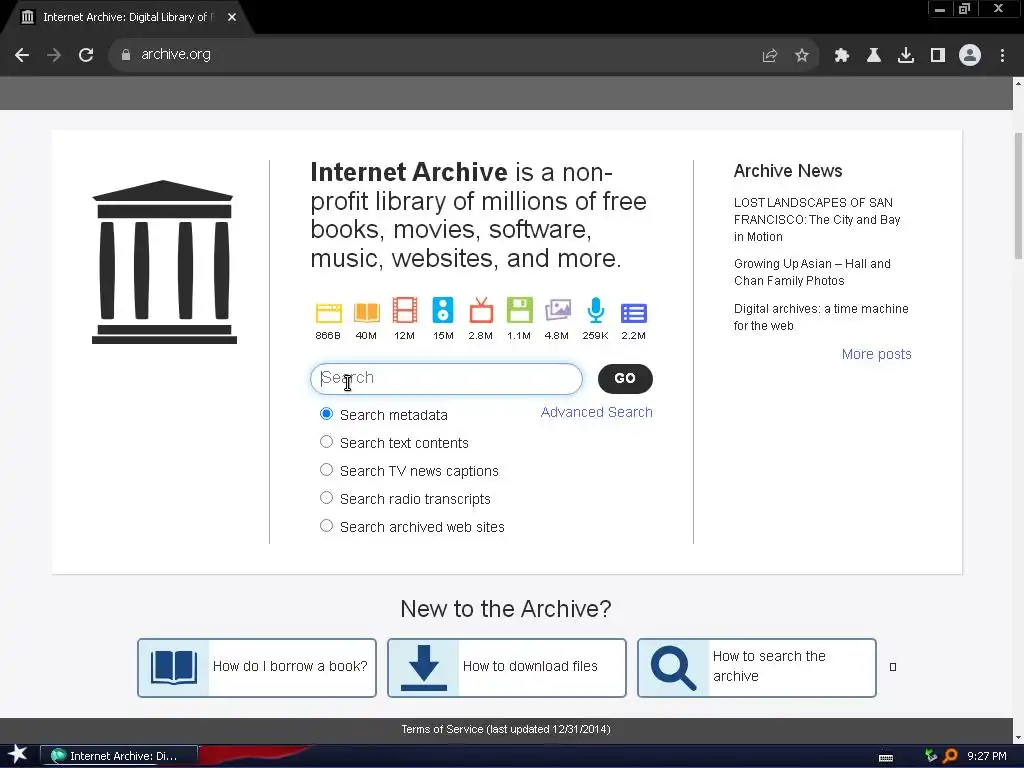
Task: Select the Search text contents option
Action: coord(327,442)
